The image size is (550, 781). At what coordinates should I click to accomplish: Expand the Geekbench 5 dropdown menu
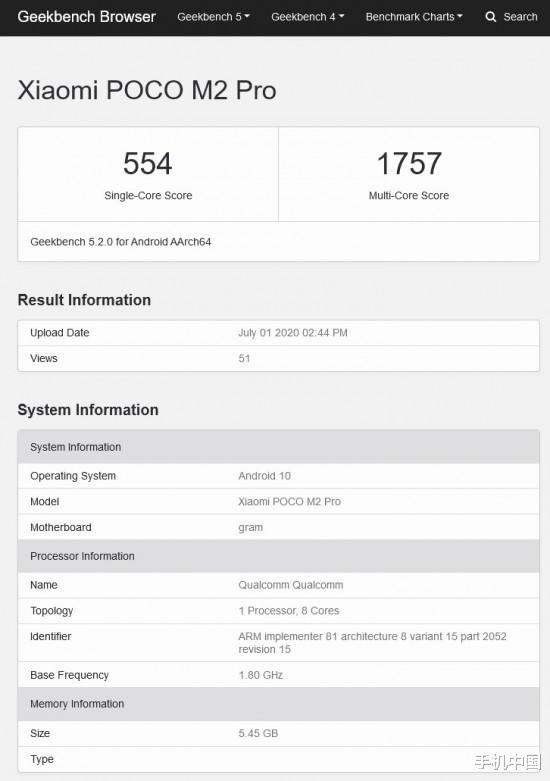click(213, 16)
